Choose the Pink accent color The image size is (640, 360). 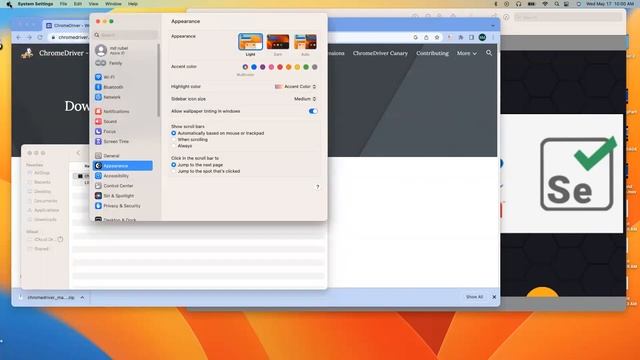tap(271, 67)
